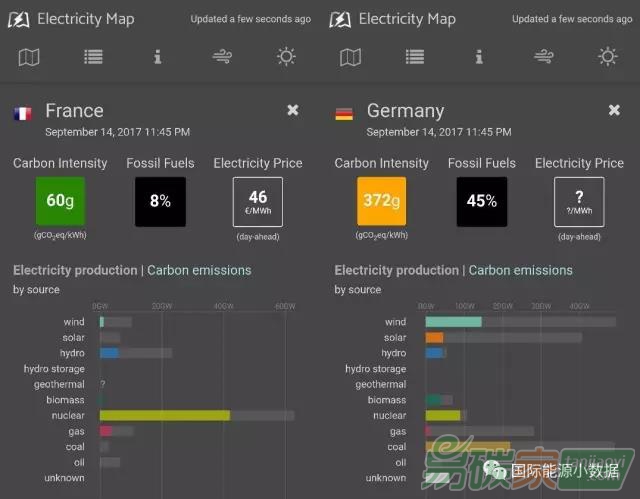Toggle solar layer icon in Germany panel

click(x=608, y=57)
